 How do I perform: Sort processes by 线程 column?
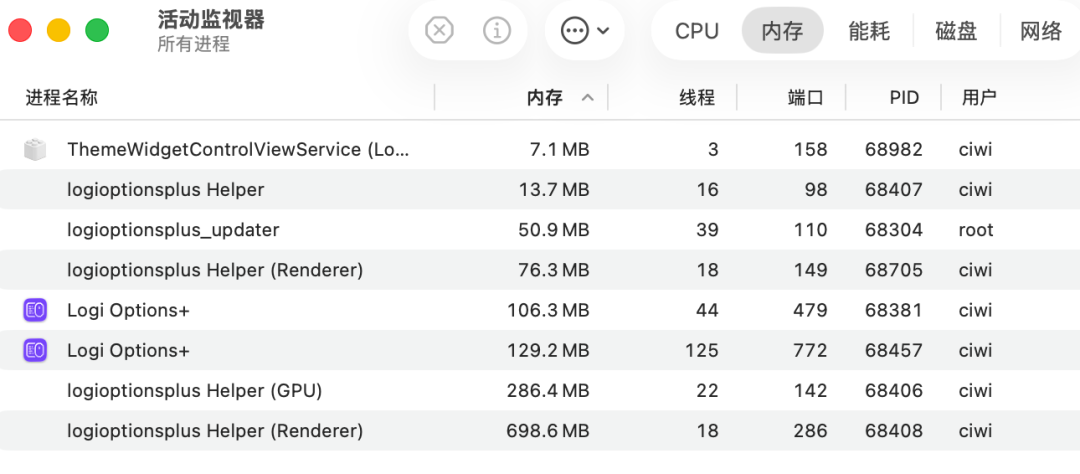coord(697,98)
